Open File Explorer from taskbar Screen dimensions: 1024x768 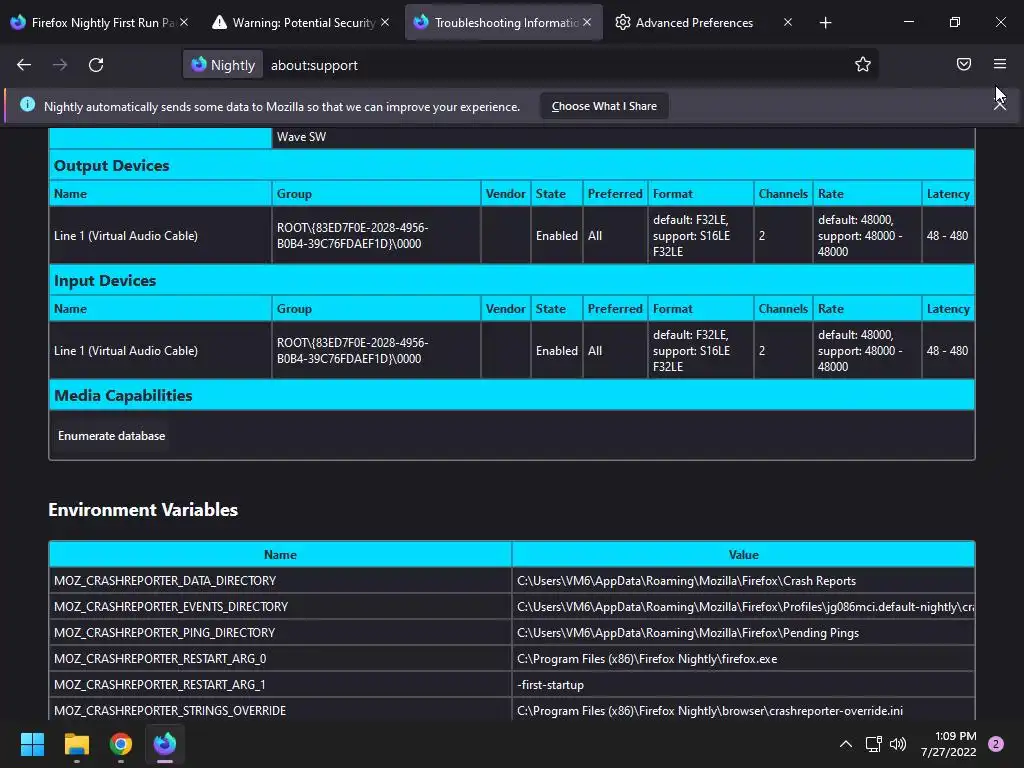click(77, 744)
